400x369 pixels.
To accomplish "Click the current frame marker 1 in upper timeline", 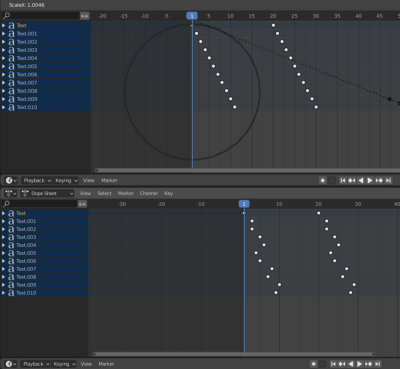I will pos(192,16).
